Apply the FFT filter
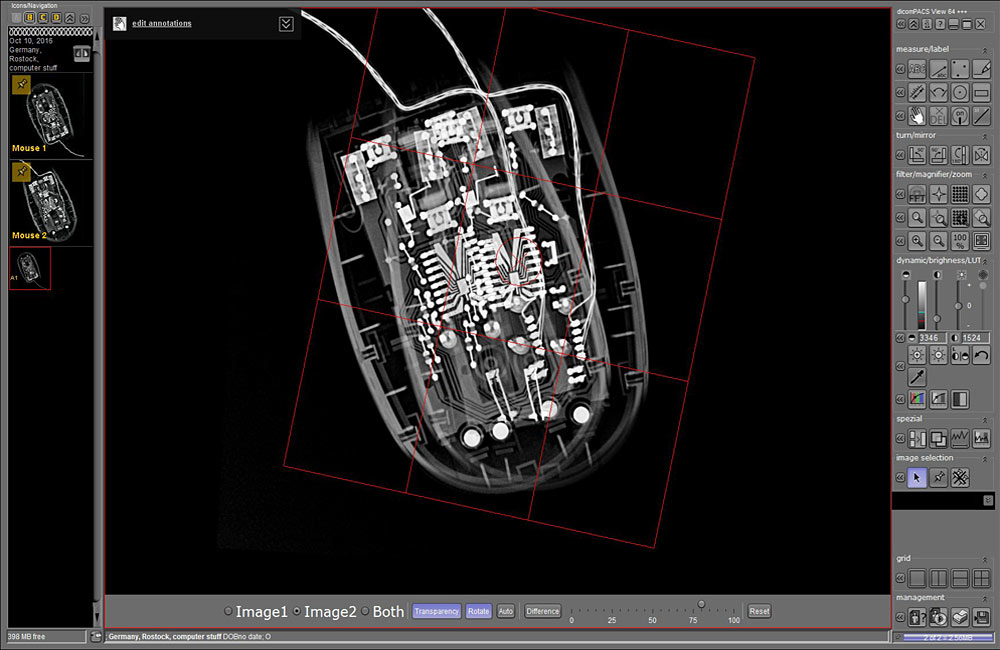Screen dimensions: 1000x650 [x=916, y=194]
